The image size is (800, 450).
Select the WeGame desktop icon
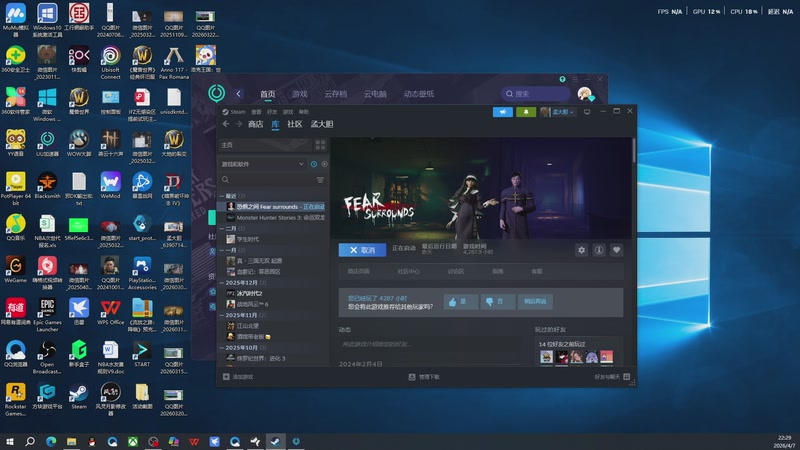click(x=15, y=270)
